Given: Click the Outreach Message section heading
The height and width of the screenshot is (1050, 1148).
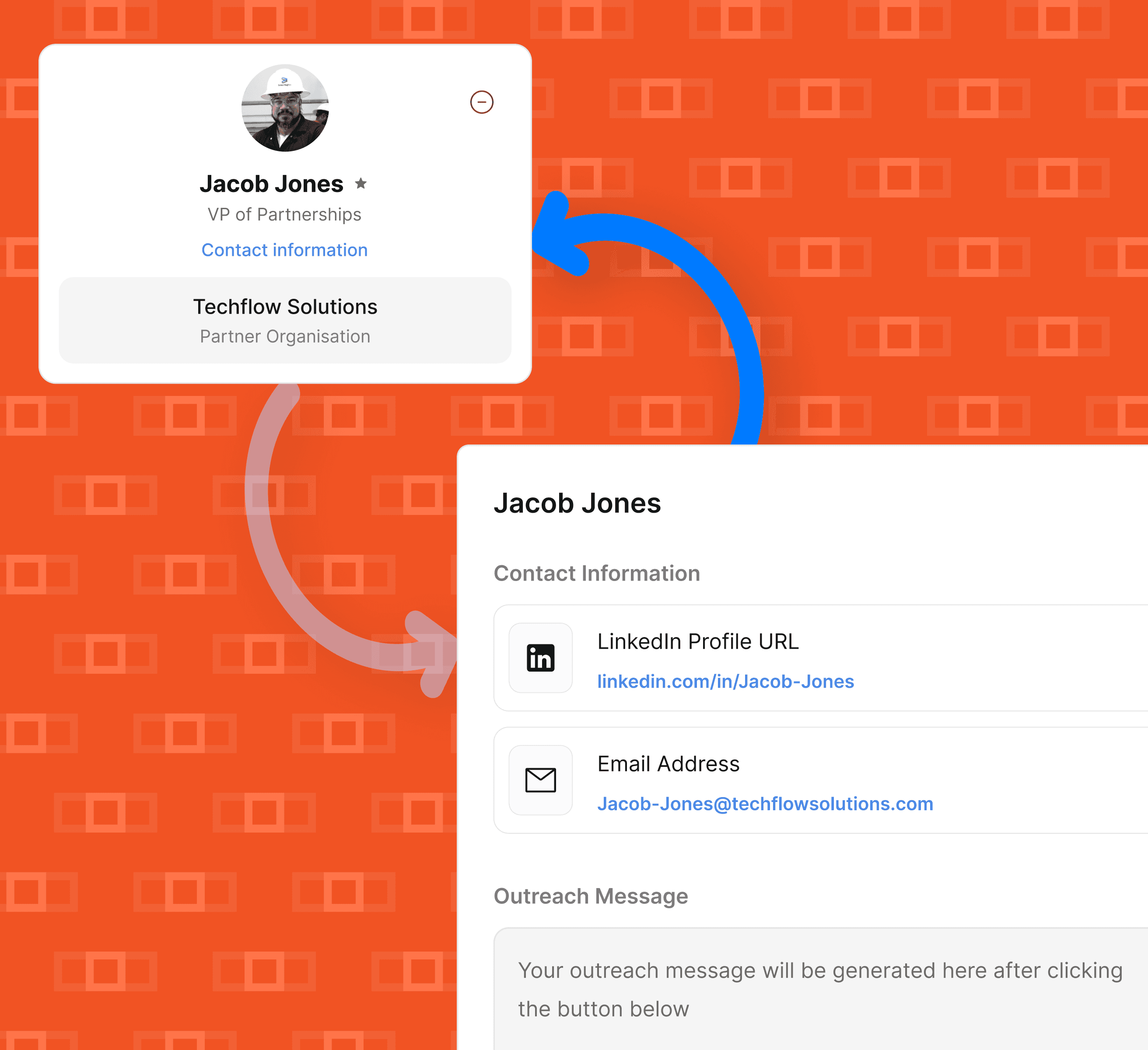Looking at the screenshot, I should (591, 896).
